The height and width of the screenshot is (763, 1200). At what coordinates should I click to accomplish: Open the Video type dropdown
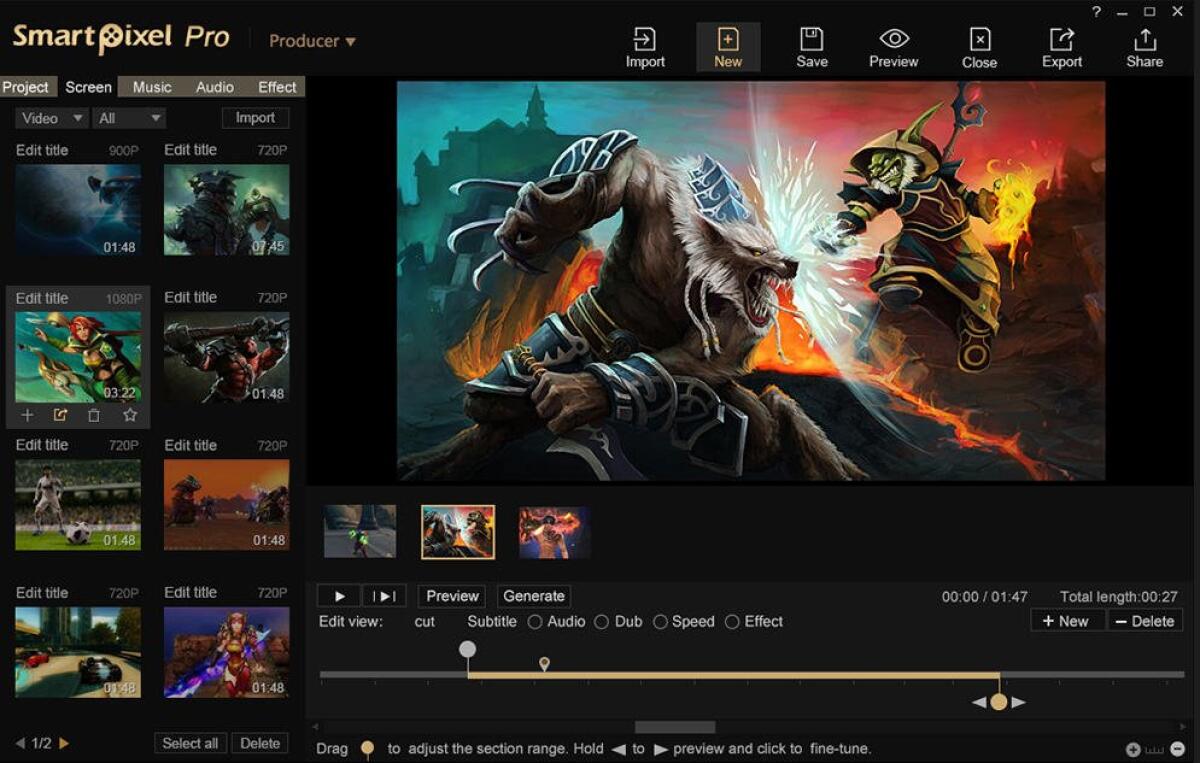50,117
